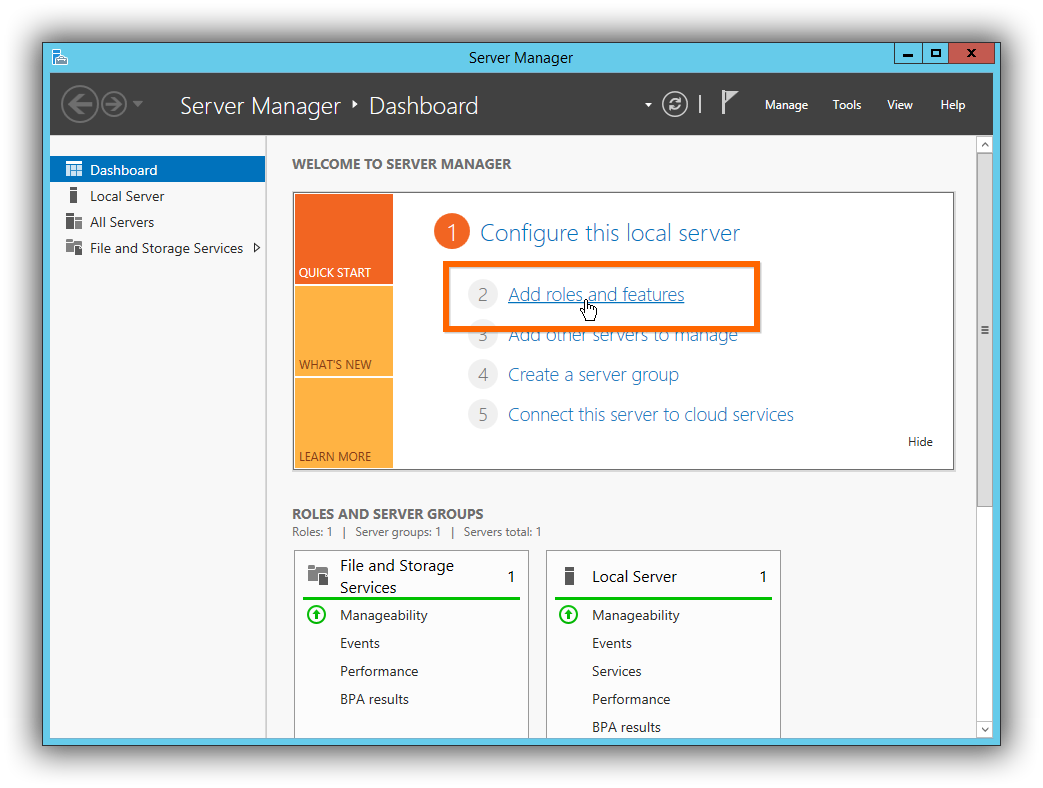Click the All Servers icon in sidebar
This screenshot has width=1043, height=788.
pyautogui.click(x=74, y=221)
